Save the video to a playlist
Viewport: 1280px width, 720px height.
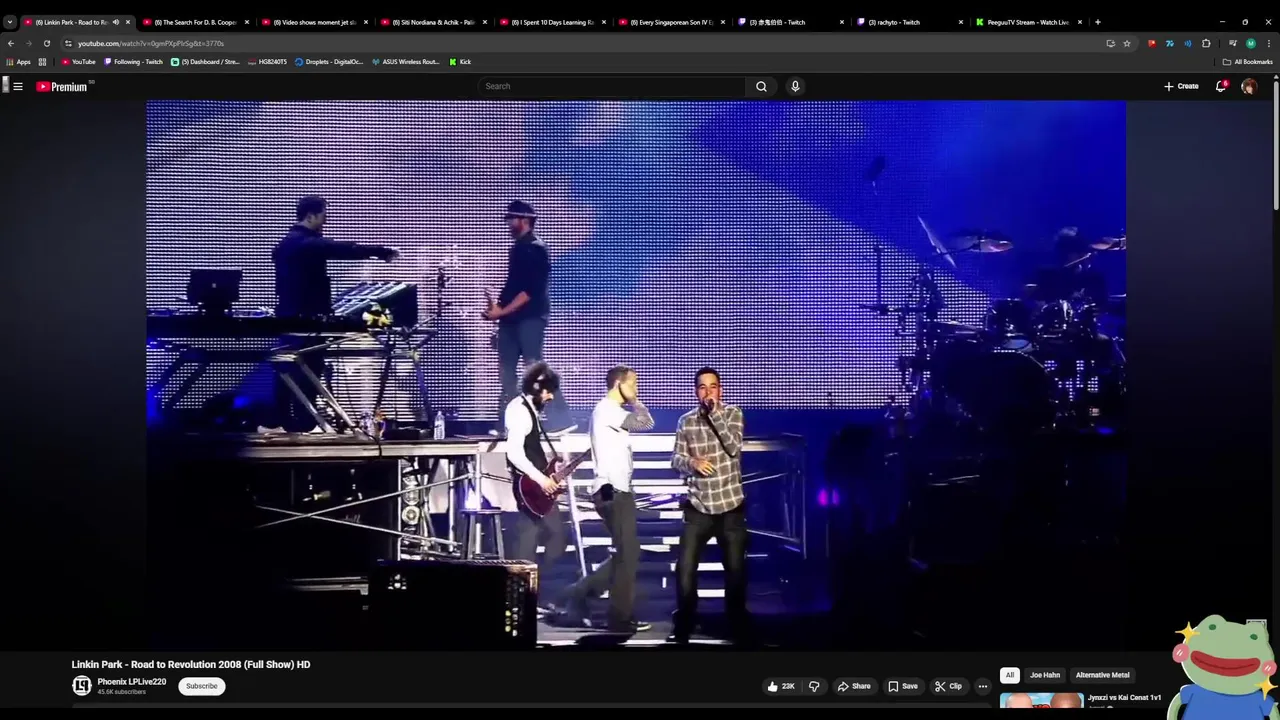coord(903,686)
